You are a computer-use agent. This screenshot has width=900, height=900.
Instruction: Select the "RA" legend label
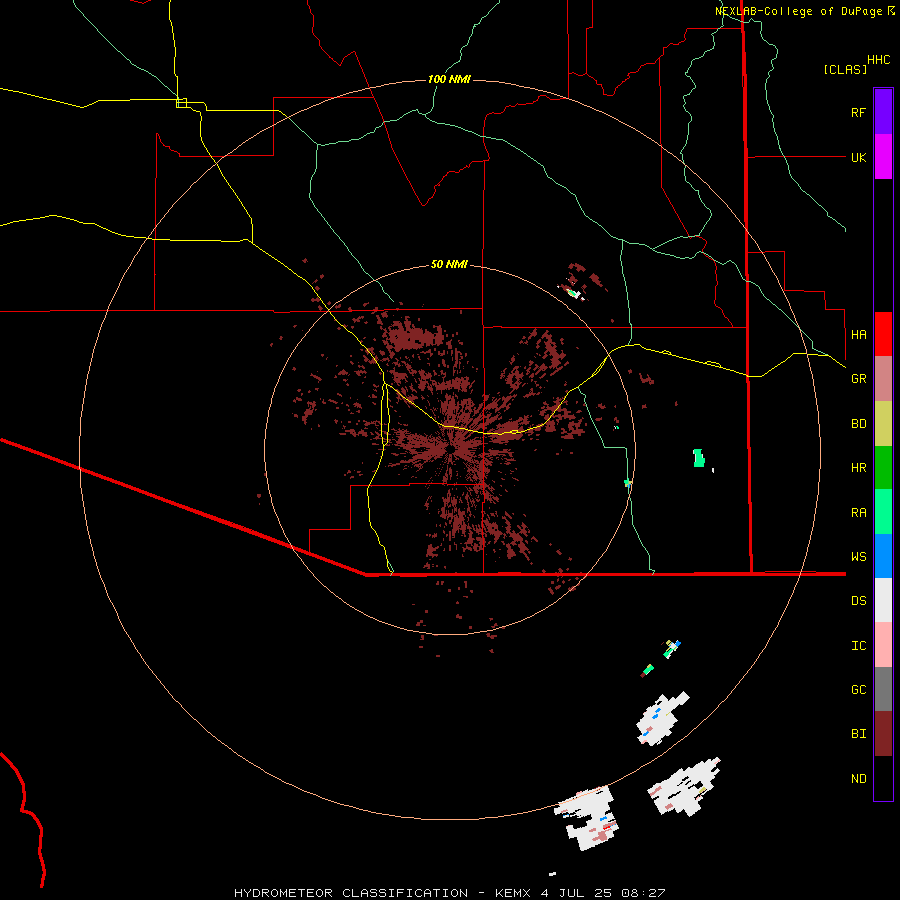[x=858, y=513]
